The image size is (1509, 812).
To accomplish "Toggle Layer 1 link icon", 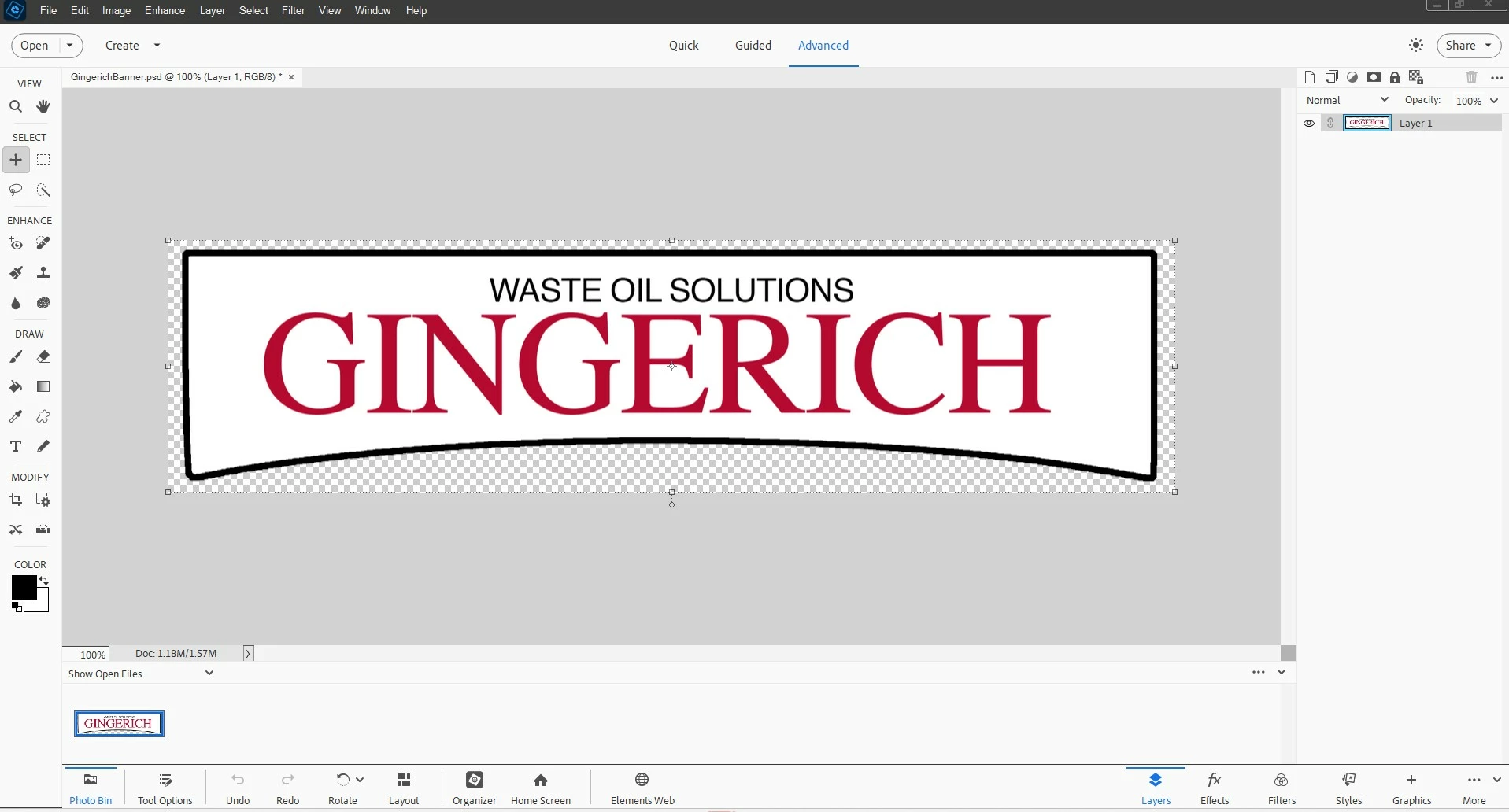I will [1330, 123].
